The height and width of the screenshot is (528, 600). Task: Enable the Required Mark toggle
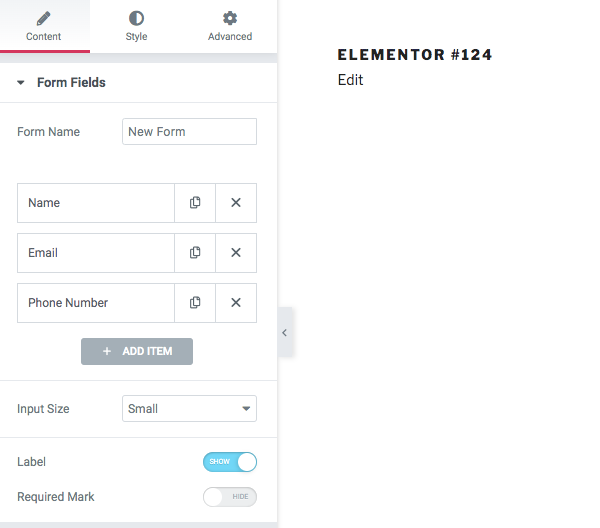pos(230,497)
